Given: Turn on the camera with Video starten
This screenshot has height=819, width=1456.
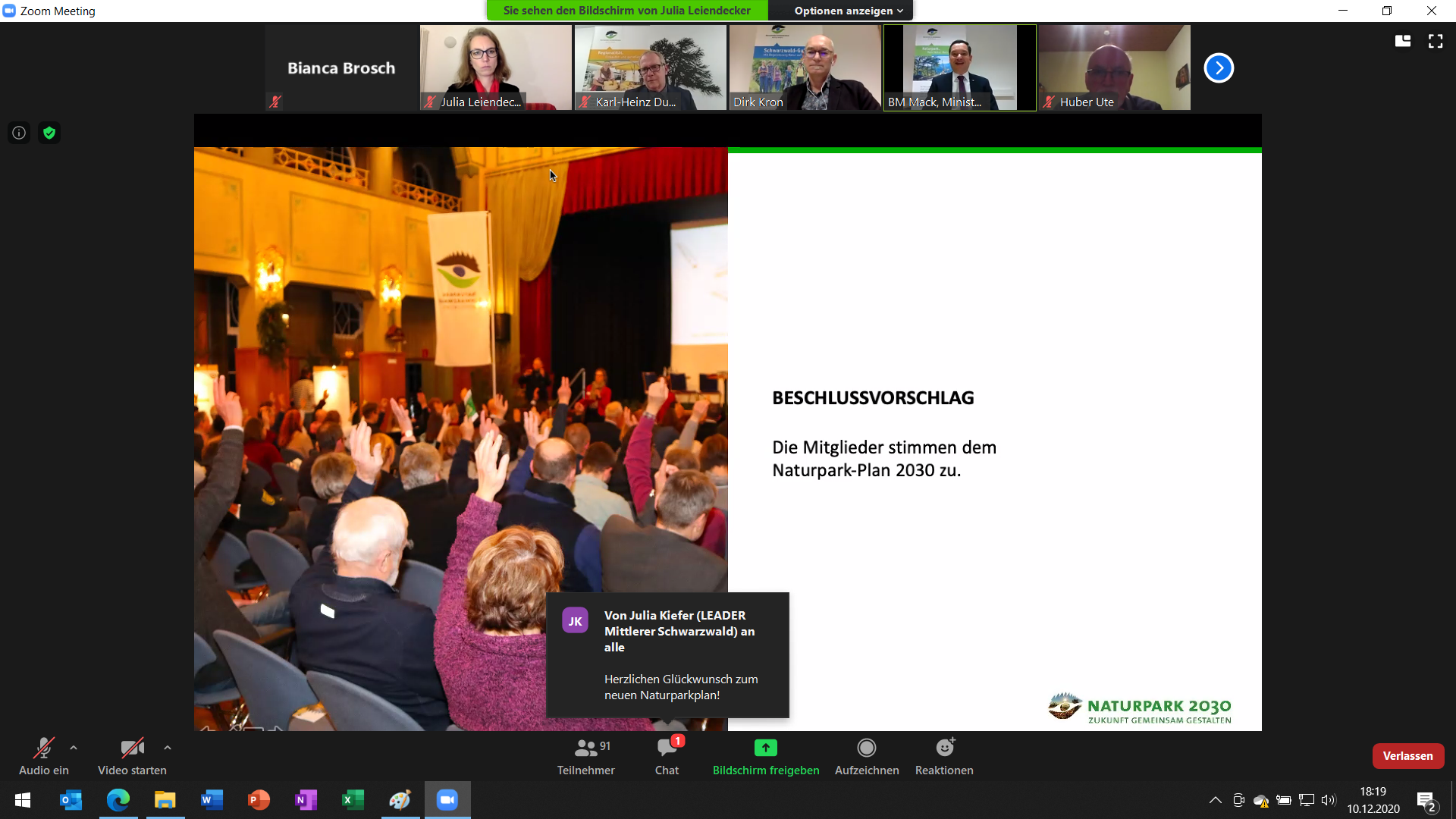Looking at the screenshot, I should point(132,756).
